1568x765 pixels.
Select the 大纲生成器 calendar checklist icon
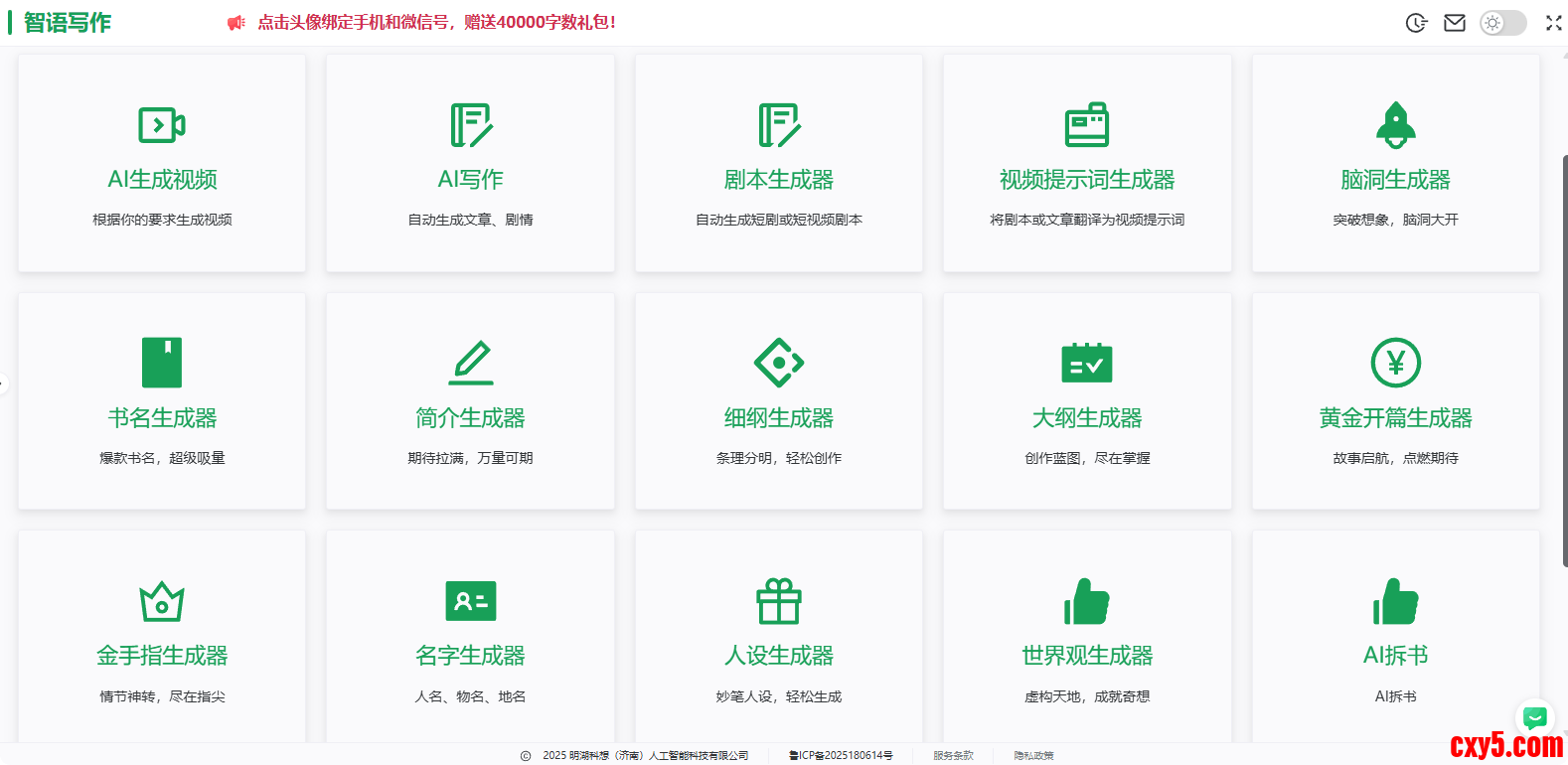click(1087, 363)
